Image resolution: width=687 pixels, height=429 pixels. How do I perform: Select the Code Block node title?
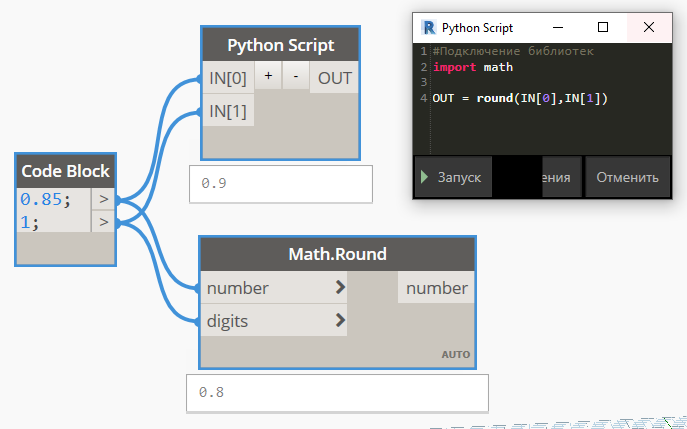[x=66, y=171]
